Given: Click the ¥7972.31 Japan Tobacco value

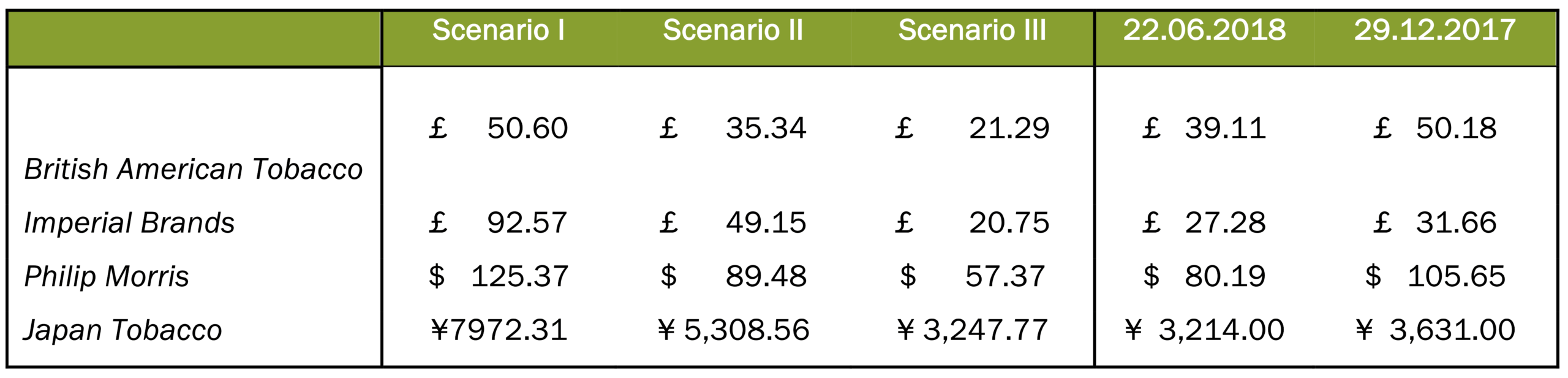Looking at the screenshot, I should 499,331.
